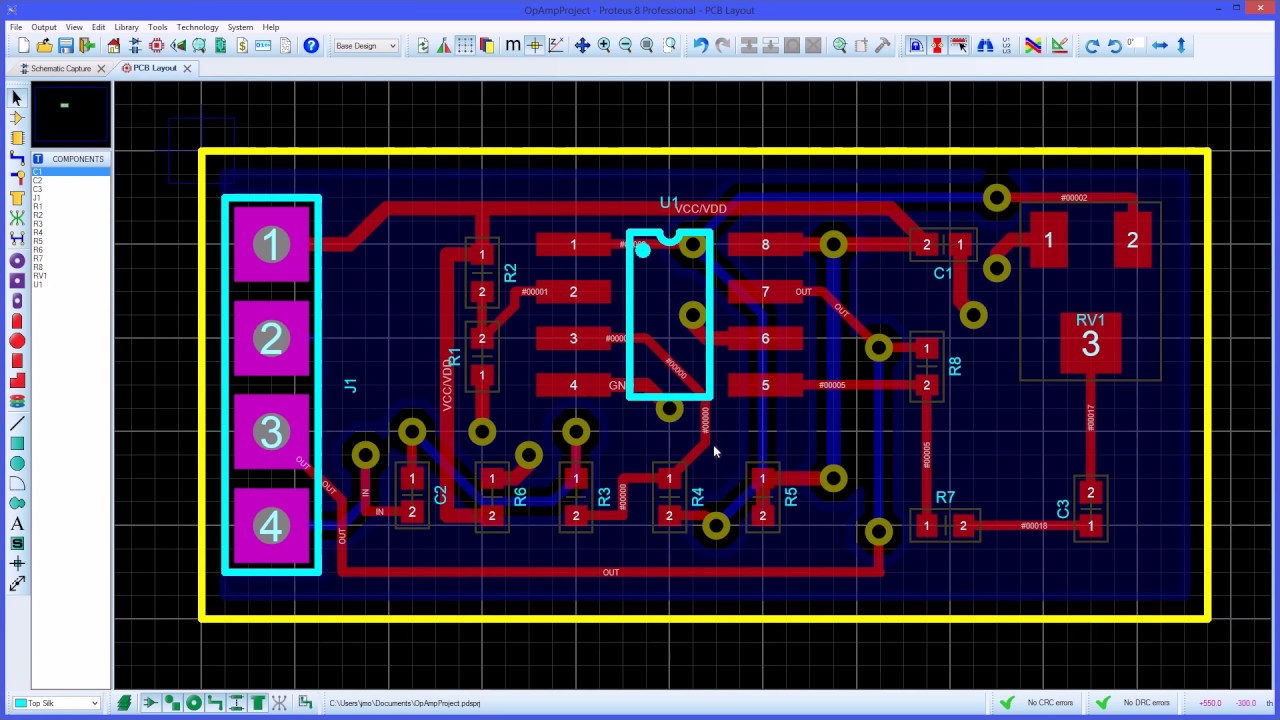The image size is (1280, 720).
Task: Open the Bill of Materials
Action: [x=242, y=45]
